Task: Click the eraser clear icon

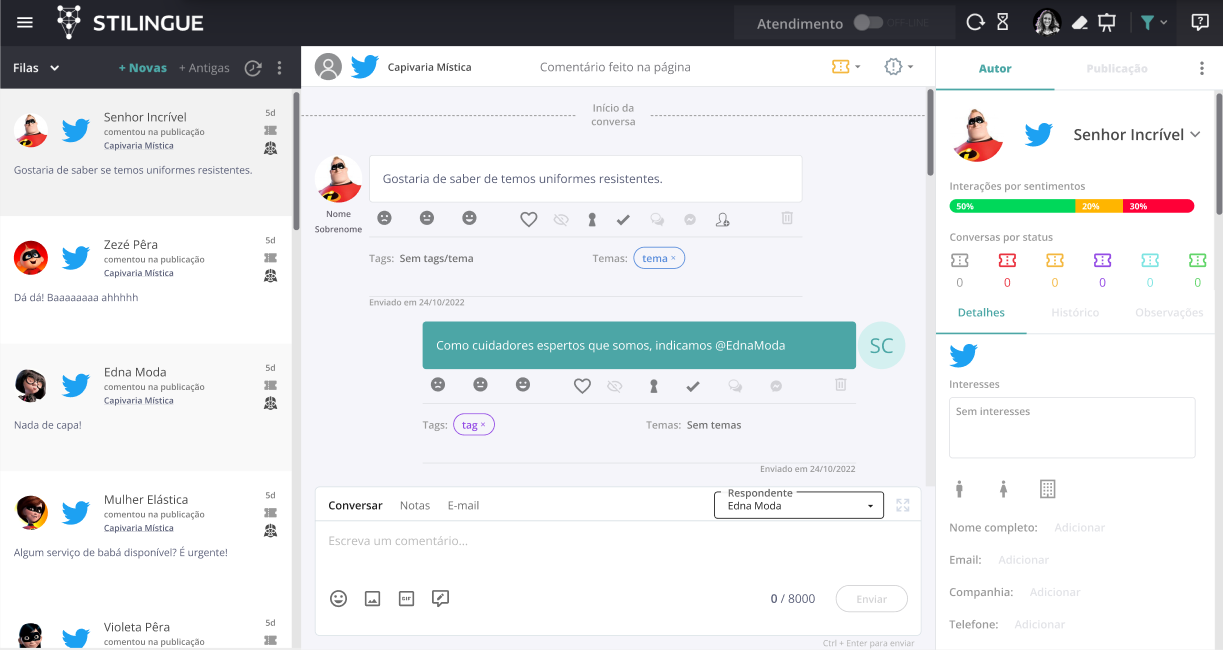Action: tap(1079, 22)
